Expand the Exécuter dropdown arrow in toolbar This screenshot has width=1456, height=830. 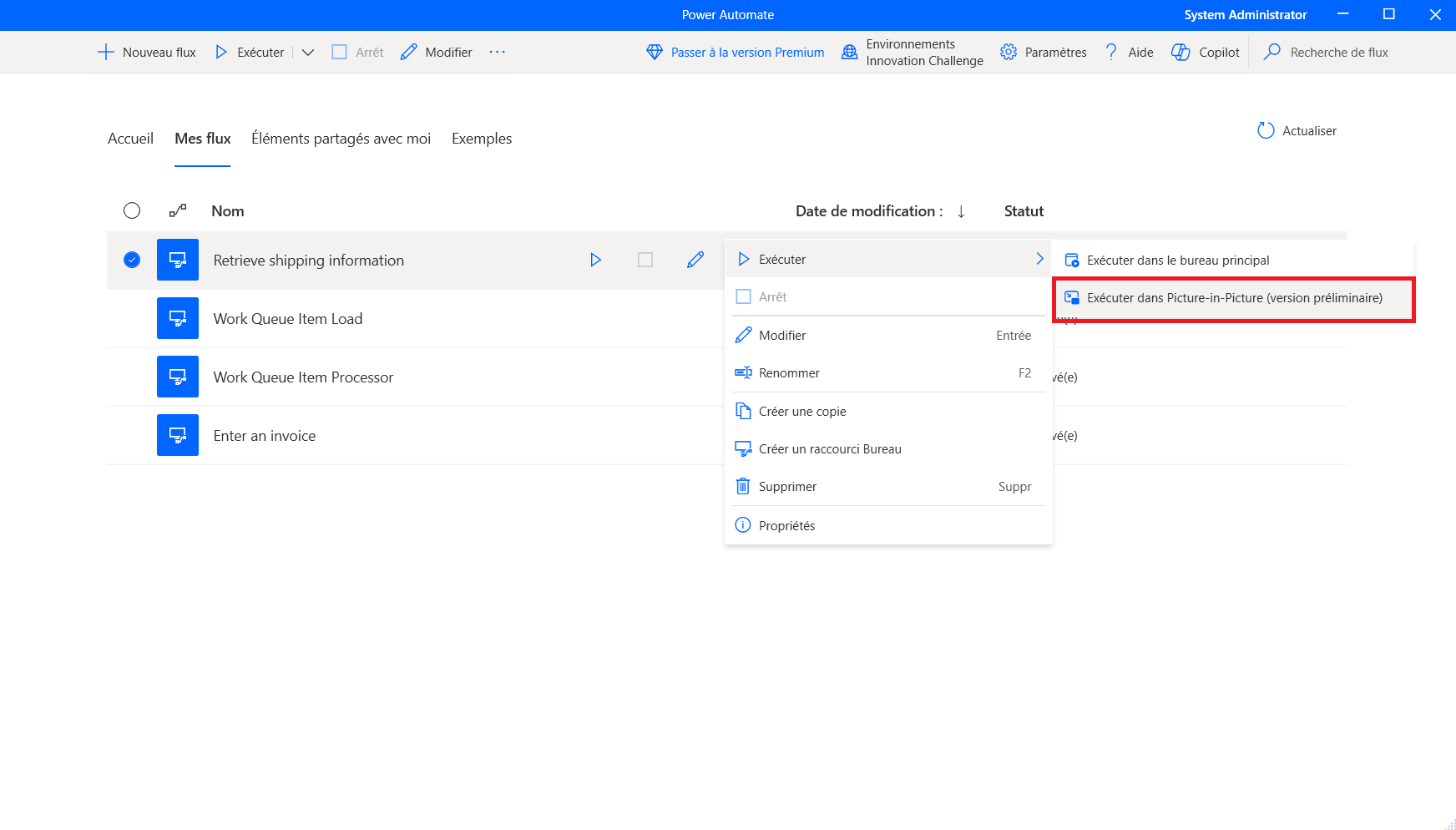[308, 52]
